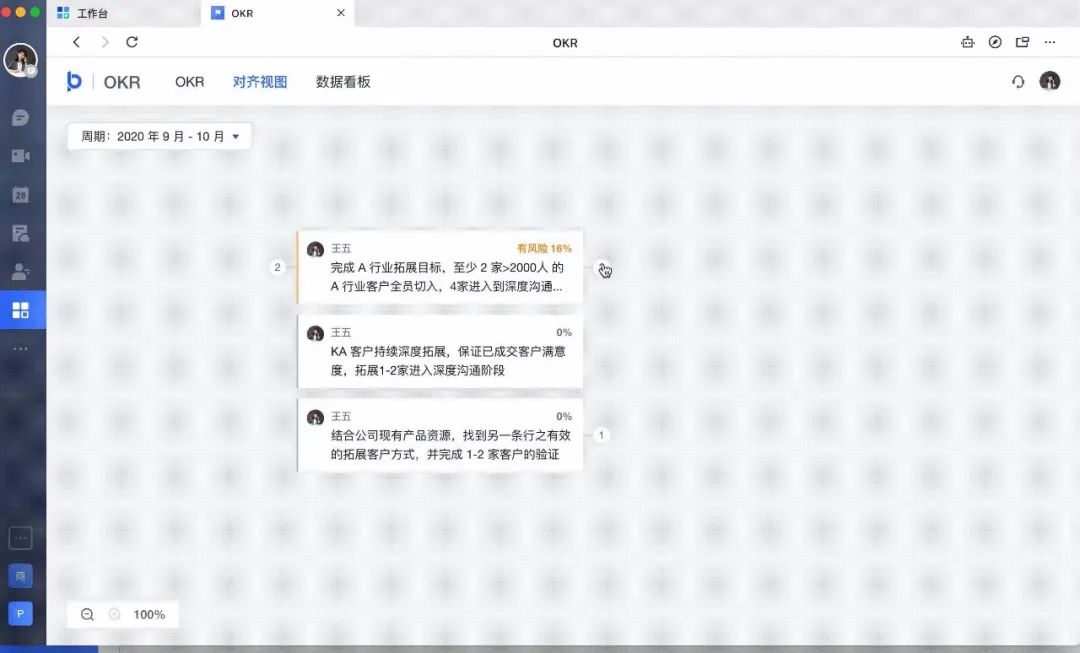Expand right node numbered 1
This screenshot has width=1080, height=653.
click(601, 435)
